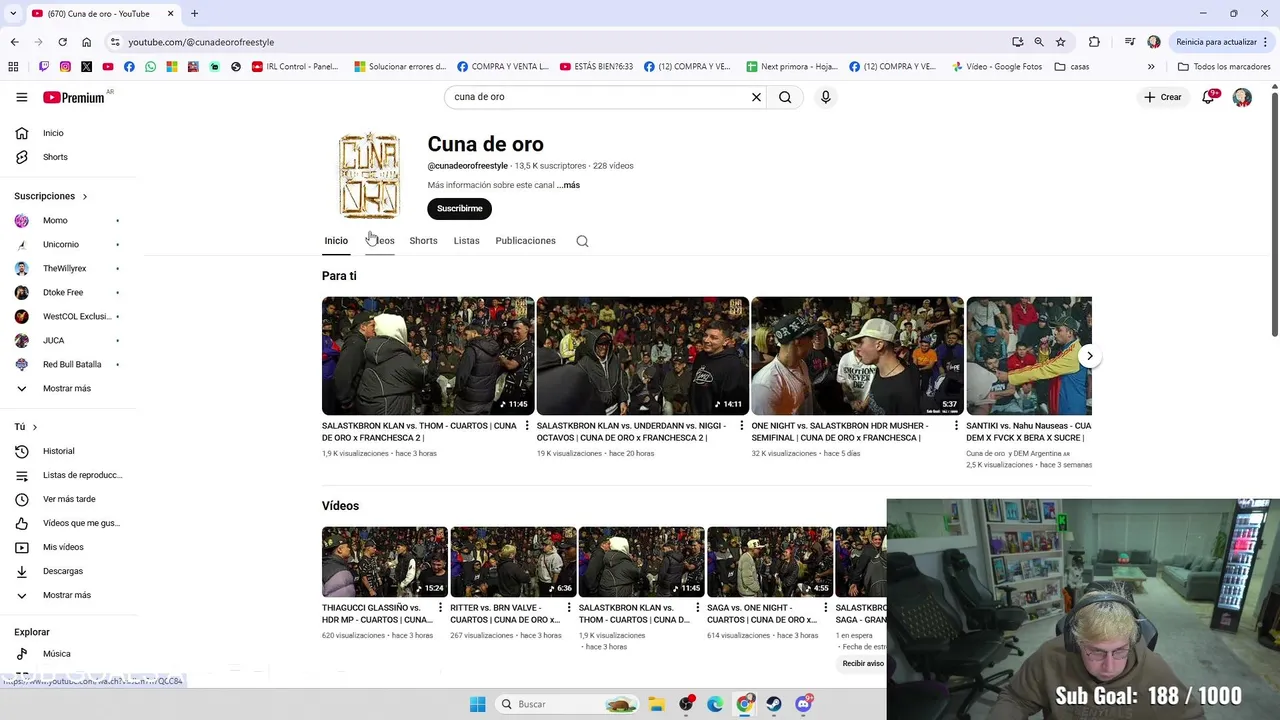
Task: Open the Twitch bookmark
Action: tap(44, 67)
